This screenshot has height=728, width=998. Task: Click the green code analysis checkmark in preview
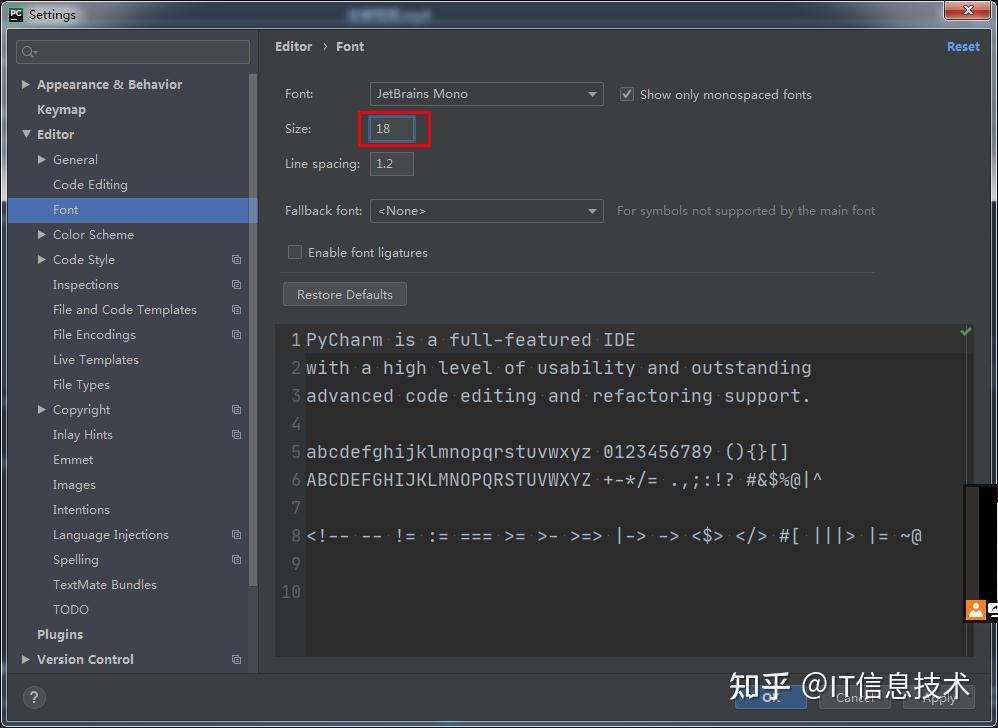[964, 330]
